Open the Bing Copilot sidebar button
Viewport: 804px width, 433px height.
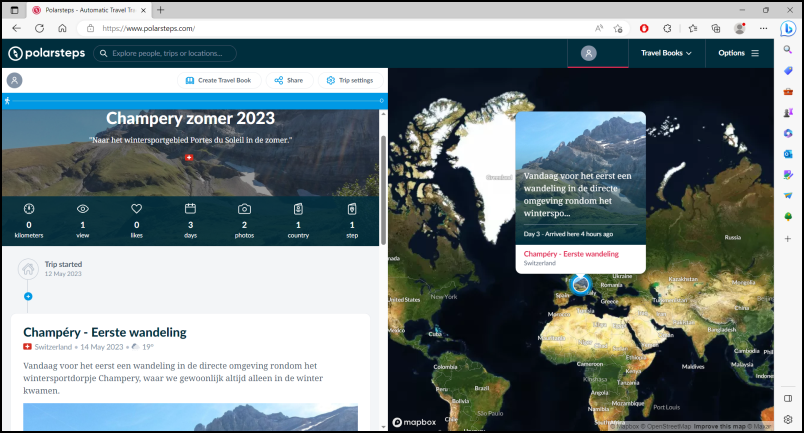(788, 29)
